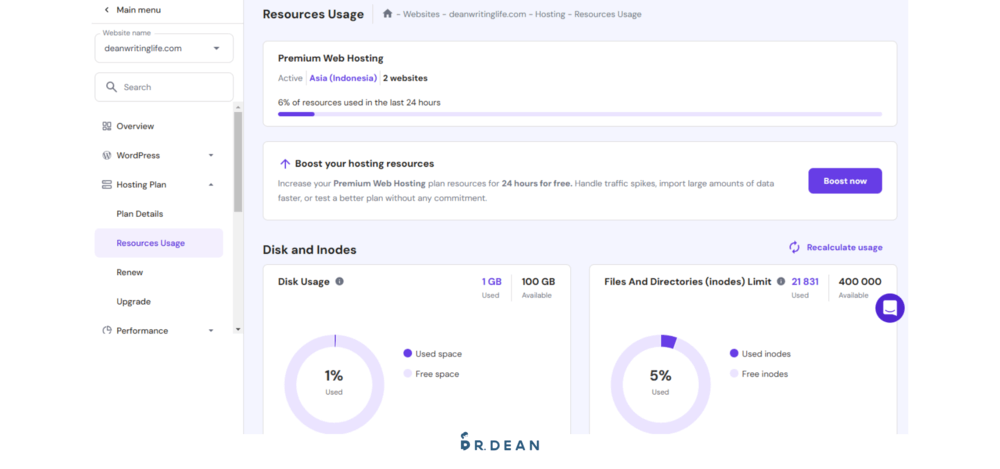Expand the Performance menu section
This screenshot has width=1000, height=469.
pyautogui.click(x=211, y=331)
